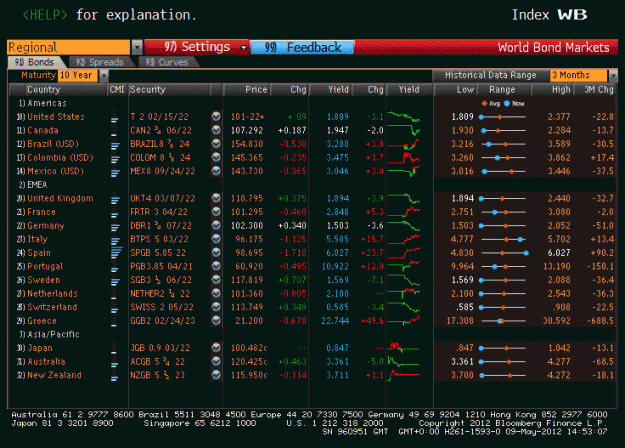Open the chart icon in Australia row
This screenshot has width=625, height=448.
[216, 361]
